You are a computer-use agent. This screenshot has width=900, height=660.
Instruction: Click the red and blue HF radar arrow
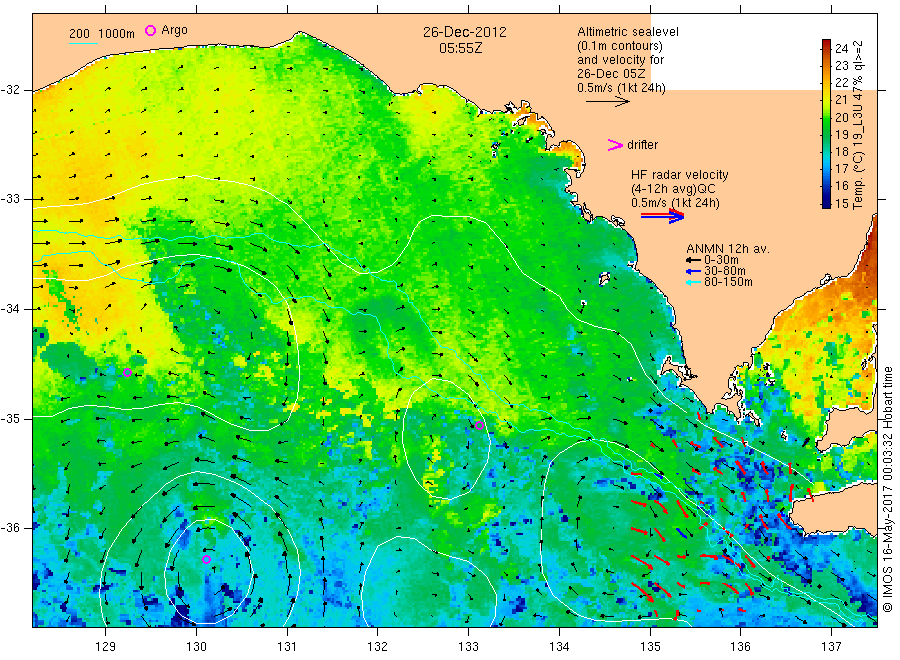point(663,216)
